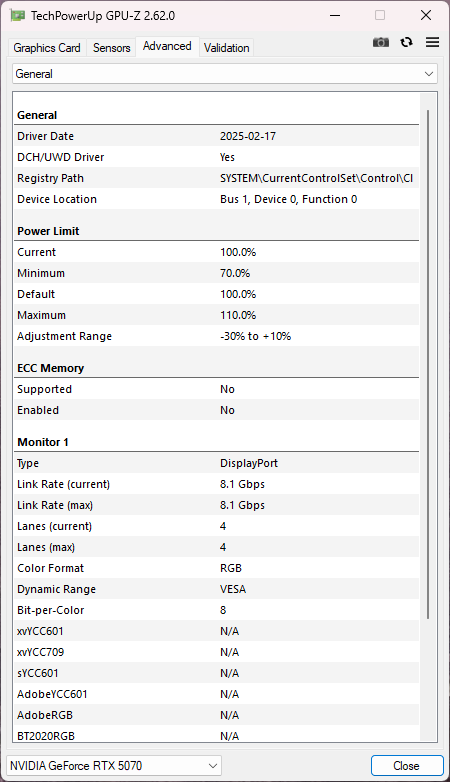Click the Device Location value
The width and height of the screenshot is (450, 782).
(x=288, y=199)
